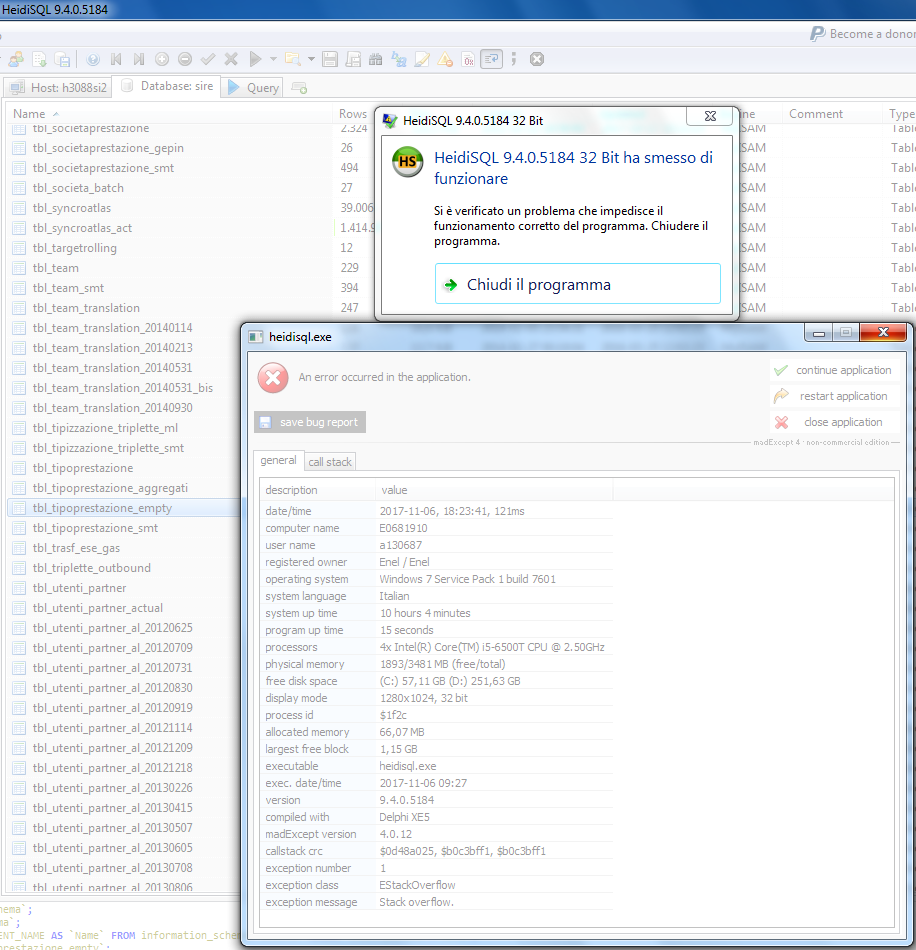Image resolution: width=916 pixels, height=950 pixels.
Task: Click the replace text icon
Action: click(x=399, y=59)
